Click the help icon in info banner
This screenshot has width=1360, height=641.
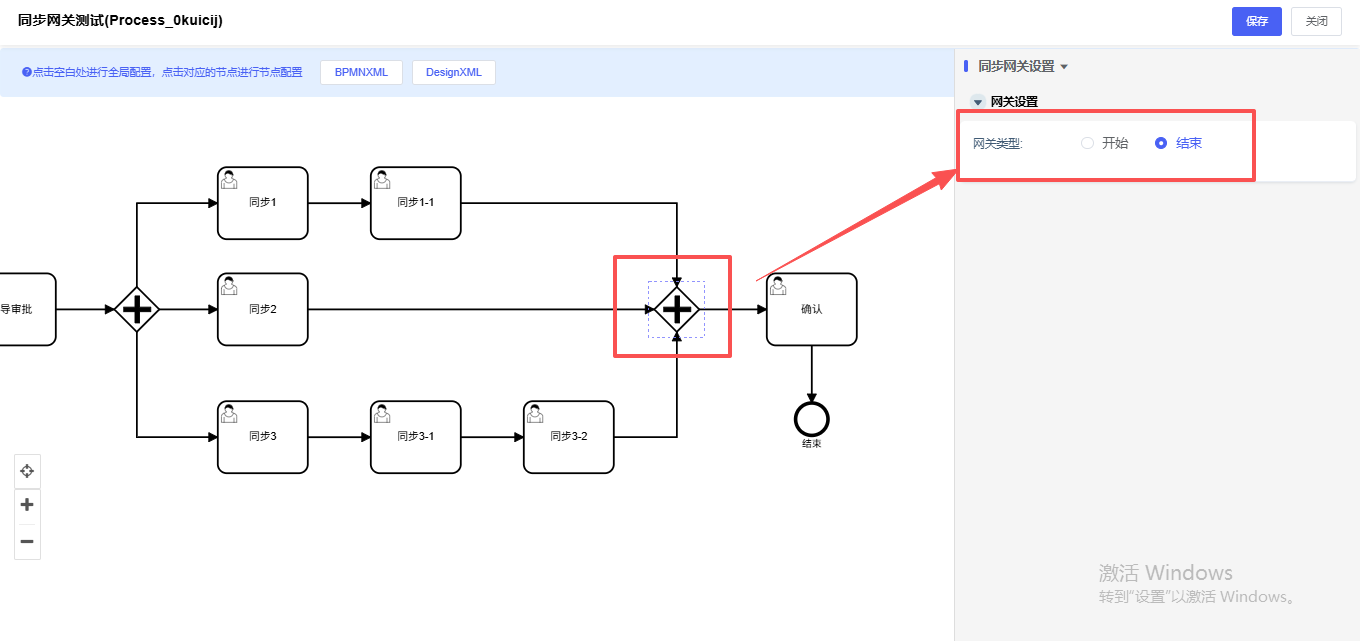27,72
